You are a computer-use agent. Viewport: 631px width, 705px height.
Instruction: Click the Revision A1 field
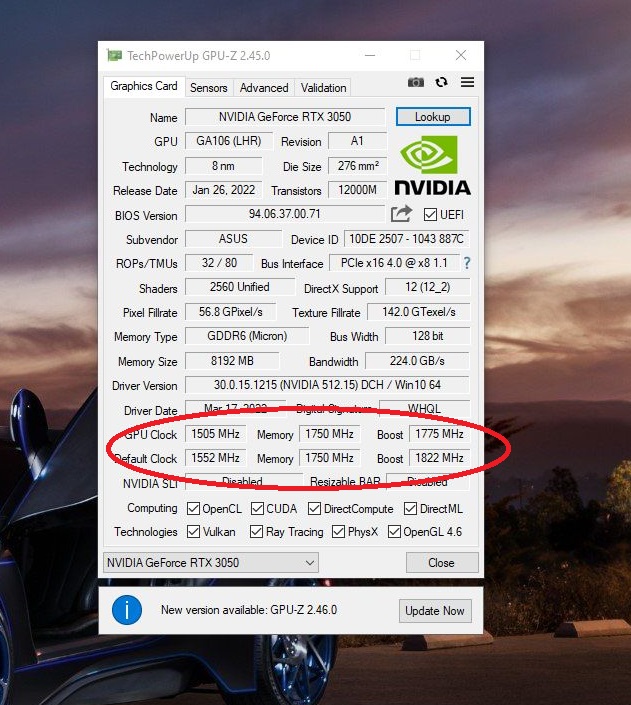click(x=358, y=141)
